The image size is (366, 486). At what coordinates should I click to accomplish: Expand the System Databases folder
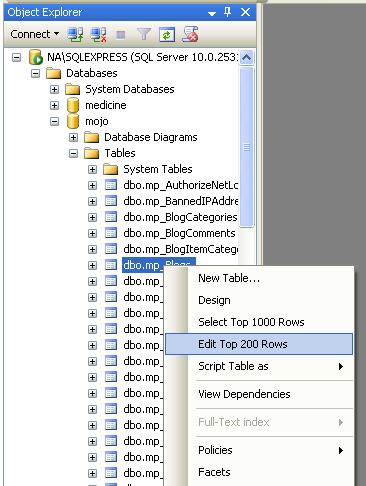[54, 89]
